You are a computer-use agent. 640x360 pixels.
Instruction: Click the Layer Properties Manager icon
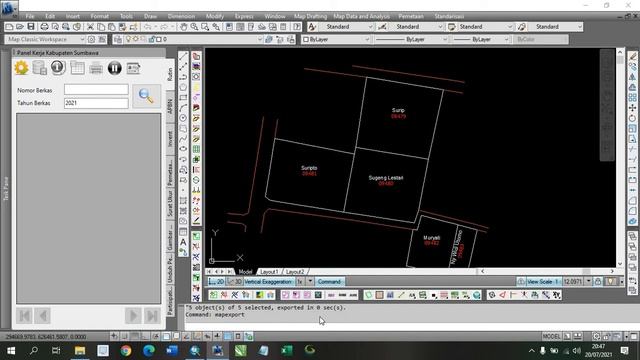[118, 39]
